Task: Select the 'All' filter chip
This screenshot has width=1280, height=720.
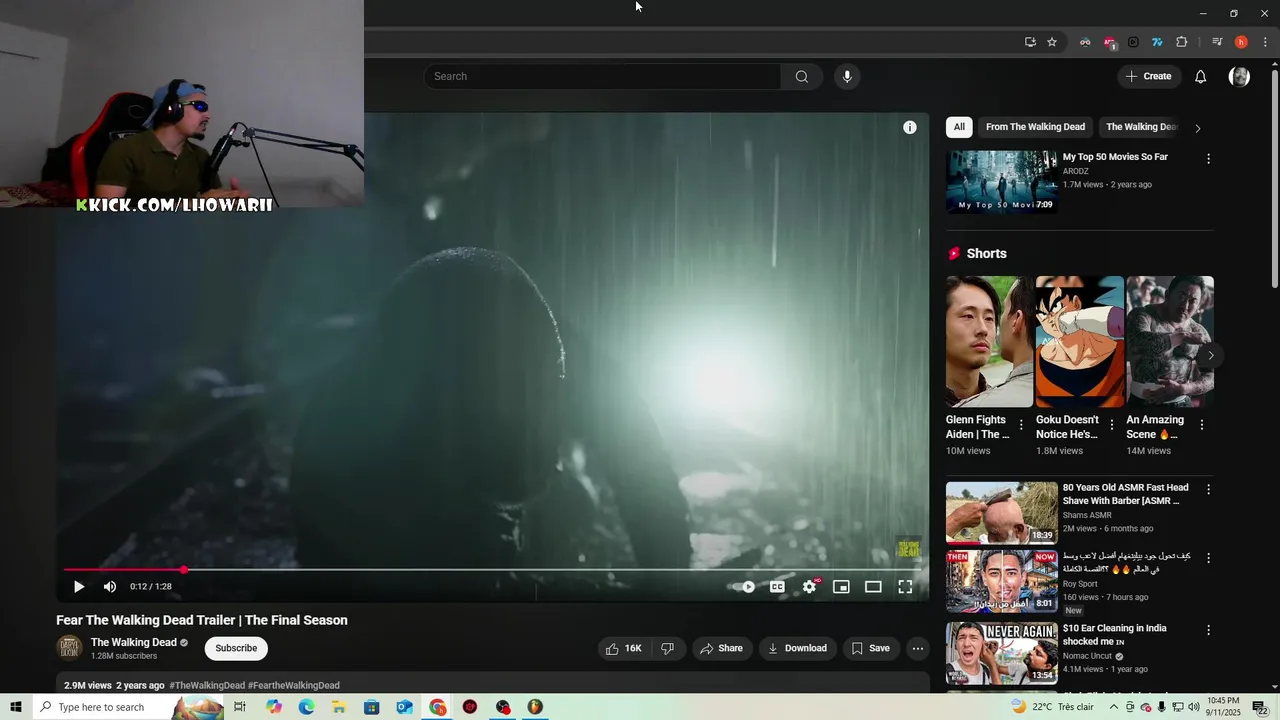Action: pyautogui.click(x=959, y=127)
